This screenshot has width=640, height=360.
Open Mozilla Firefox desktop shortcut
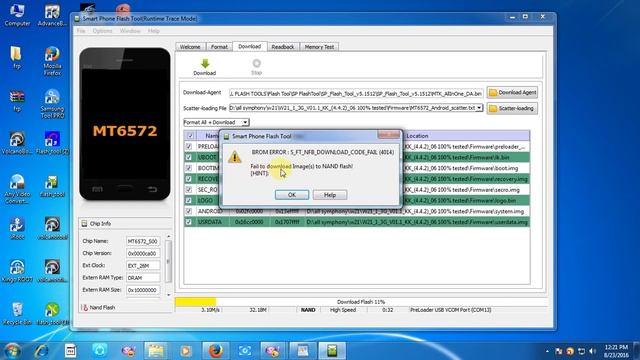(x=52, y=61)
